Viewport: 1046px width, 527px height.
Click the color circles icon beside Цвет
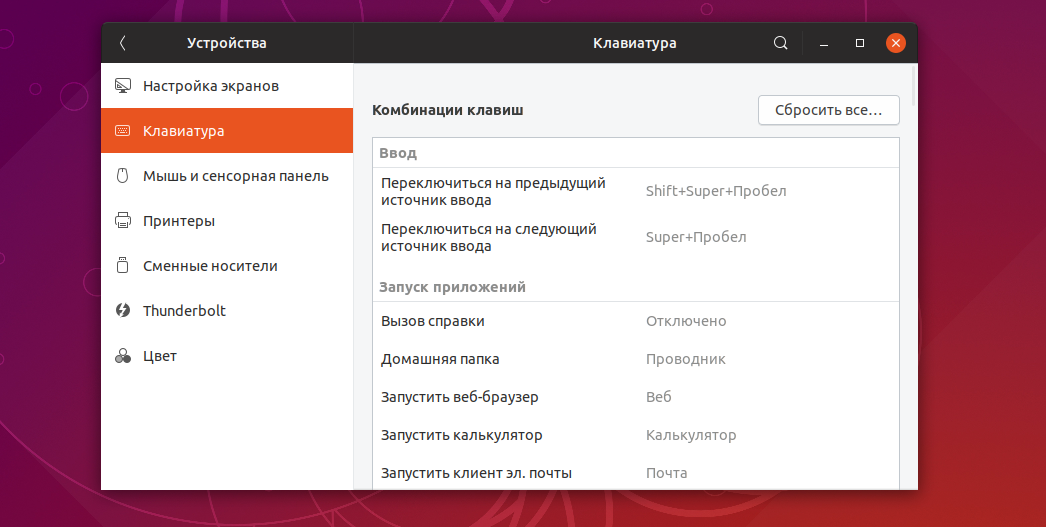pyautogui.click(x=123, y=356)
